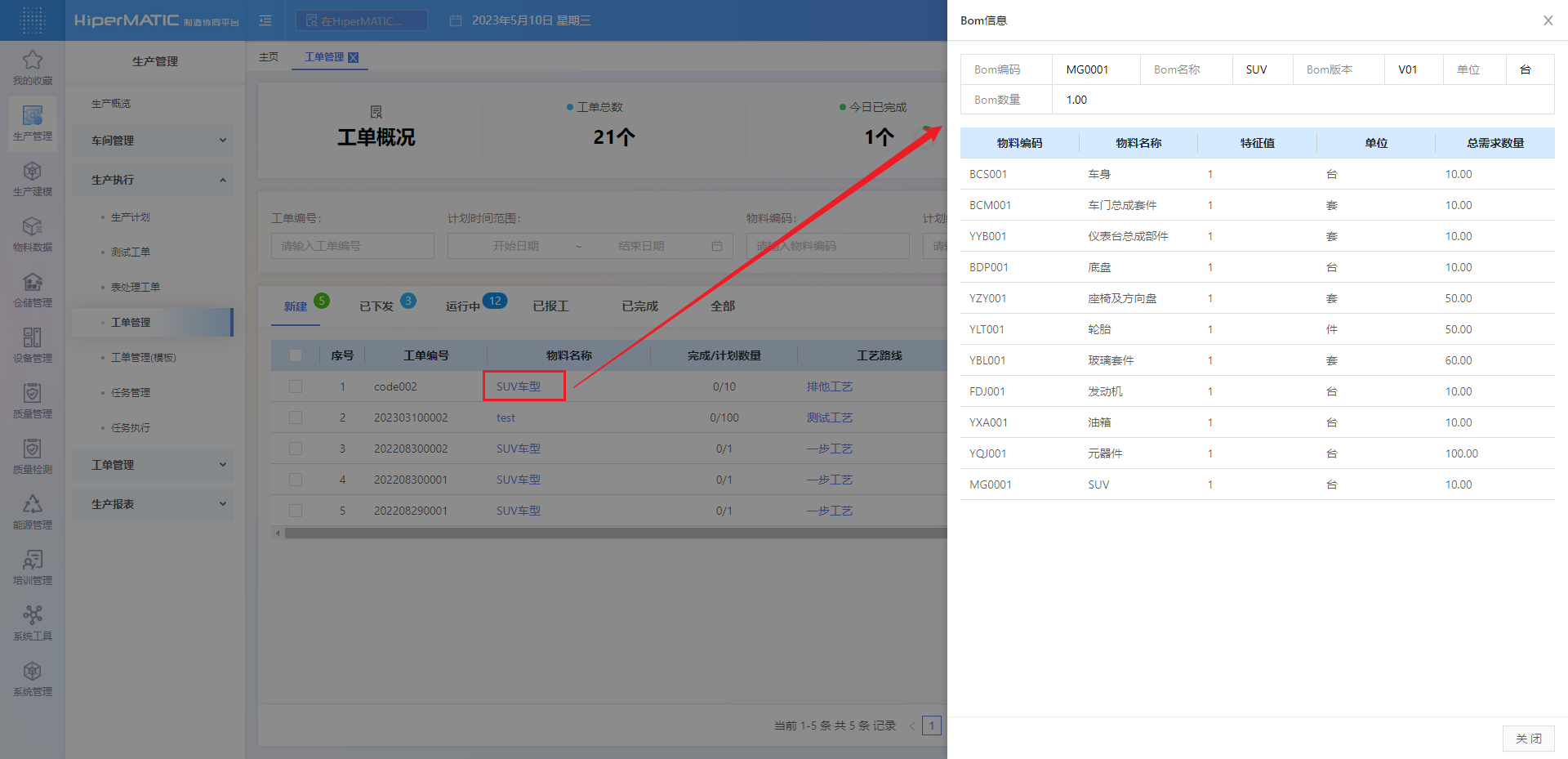1568x759 pixels.
Task: Open 任务执行 submenu item
Action: pos(131,428)
